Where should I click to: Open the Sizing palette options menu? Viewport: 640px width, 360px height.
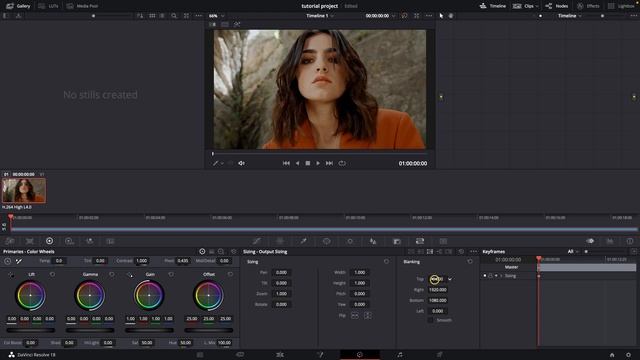point(473,252)
